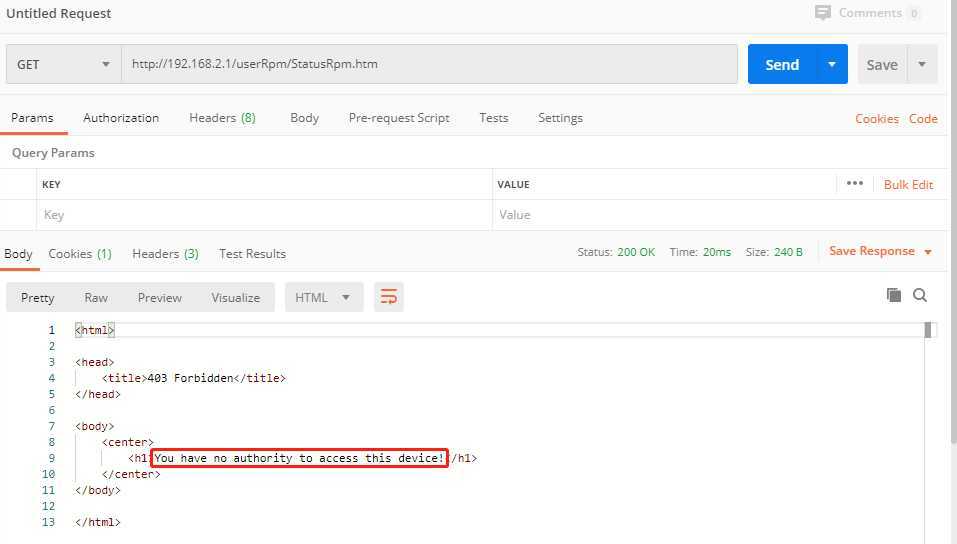
Task: Select the Visualize view mode
Action: point(236,297)
